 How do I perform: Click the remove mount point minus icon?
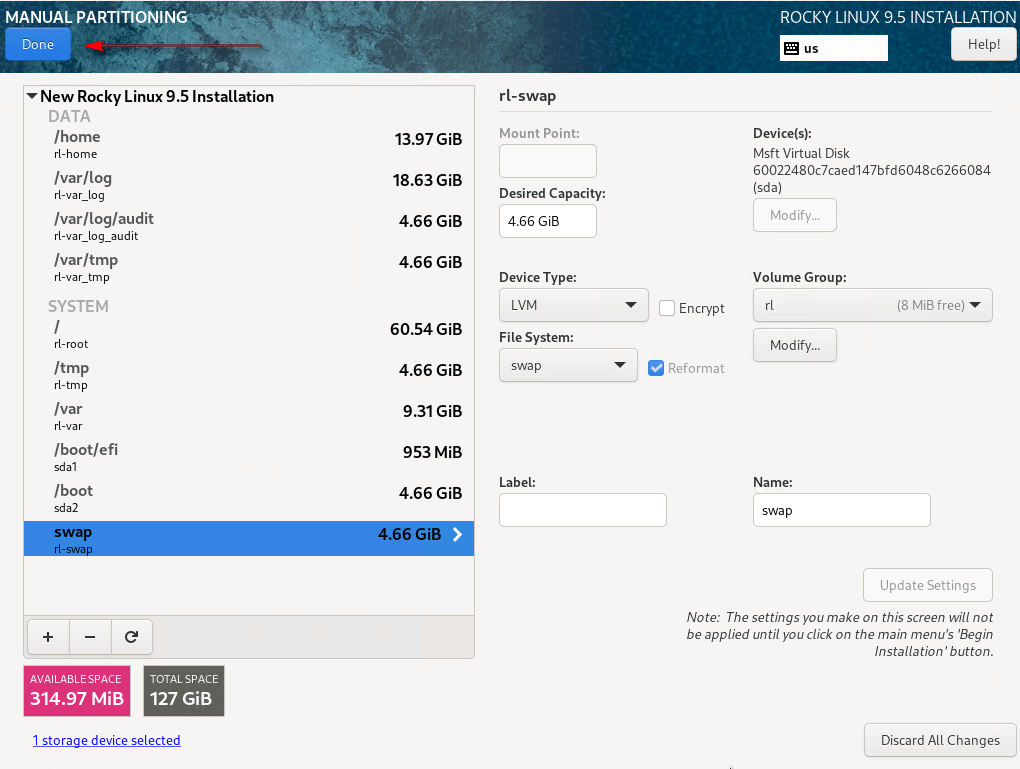click(x=90, y=636)
